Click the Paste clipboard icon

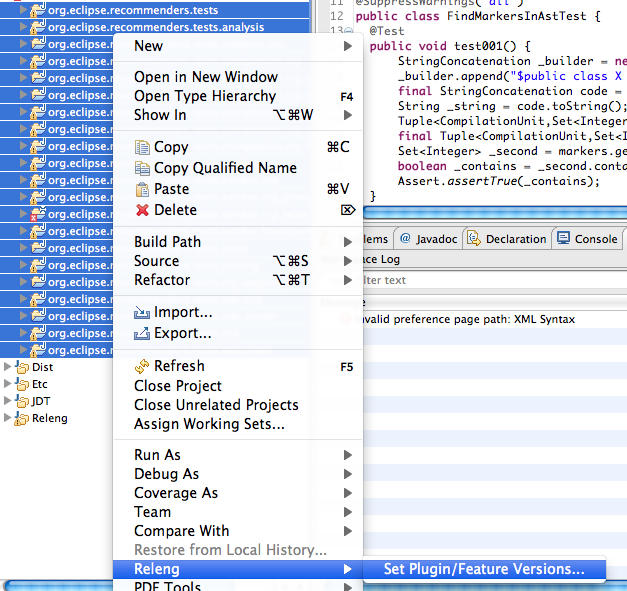click(142, 189)
